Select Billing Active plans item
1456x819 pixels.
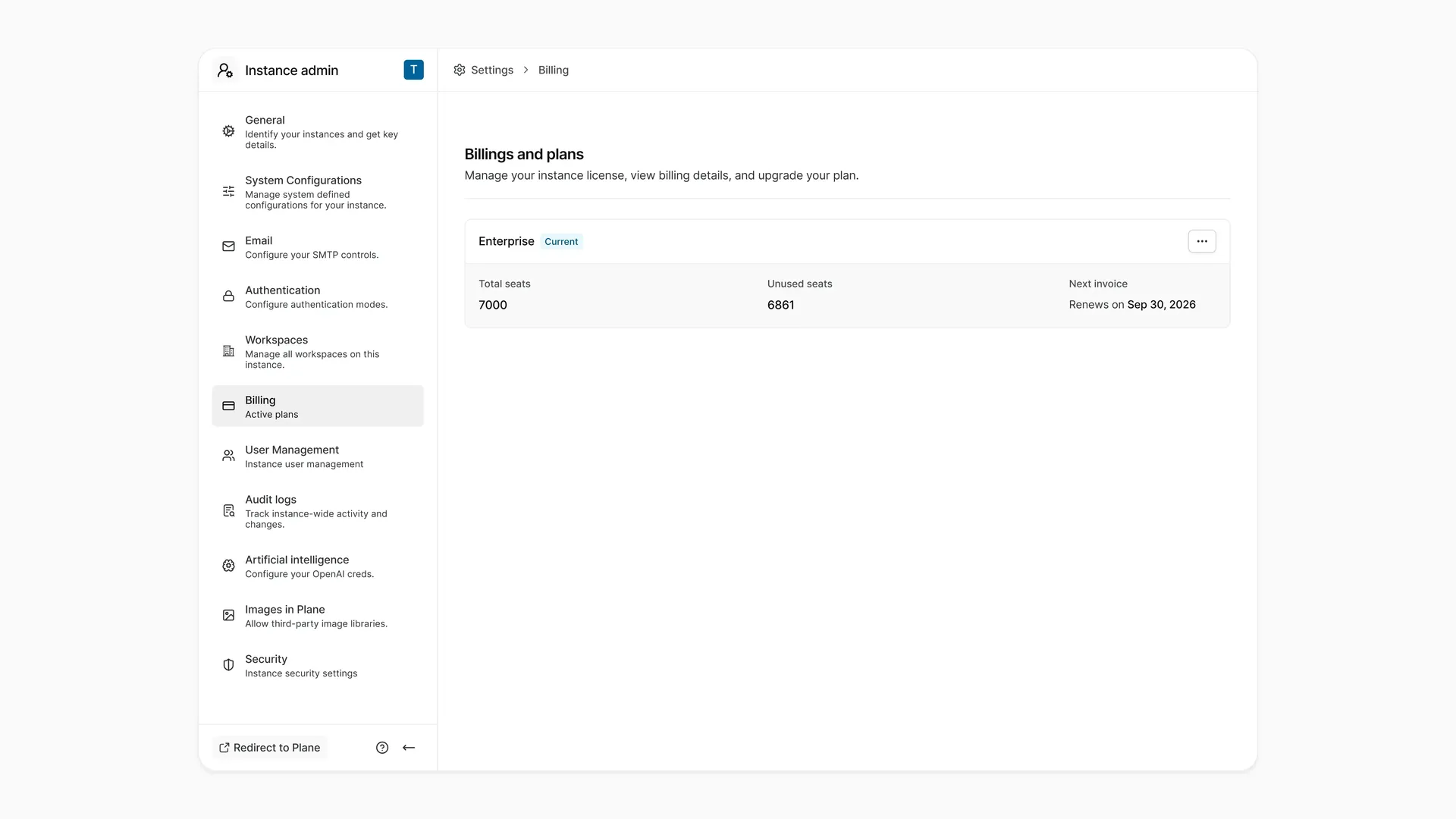[318, 406]
